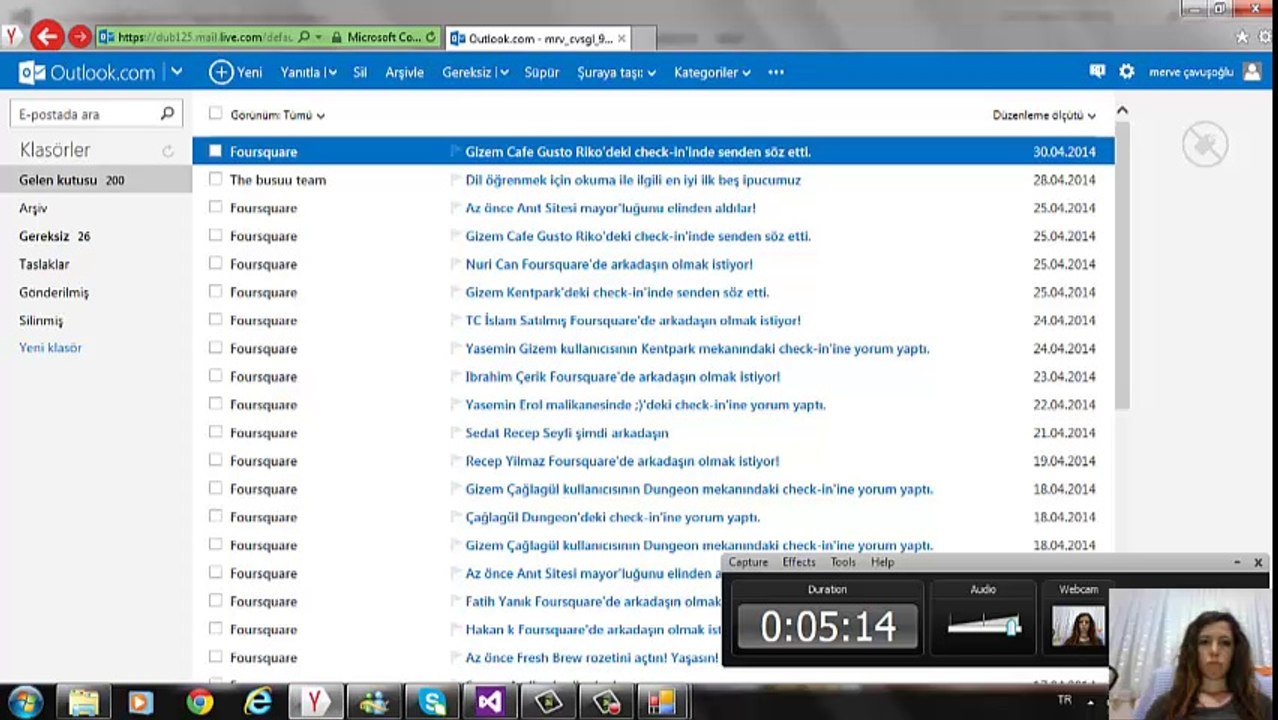Open the Capture menu in recorder
The width and height of the screenshot is (1278, 720).
click(x=748, y=562)
